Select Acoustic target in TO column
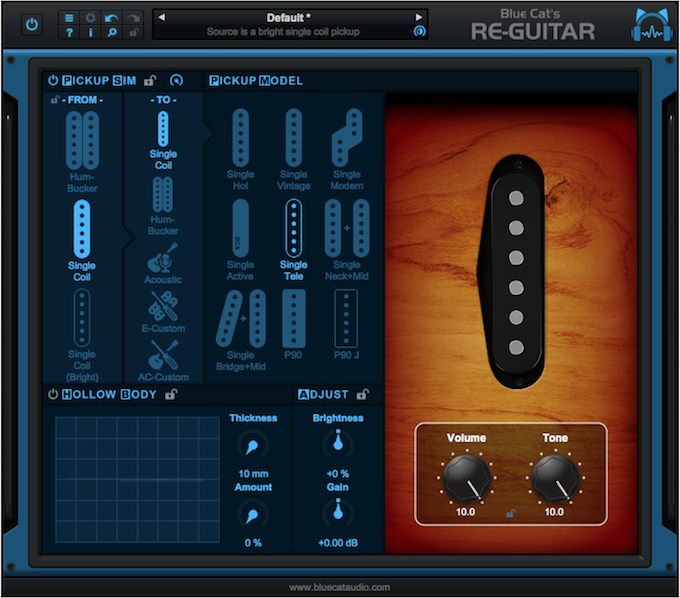 [x=163, y=263]
